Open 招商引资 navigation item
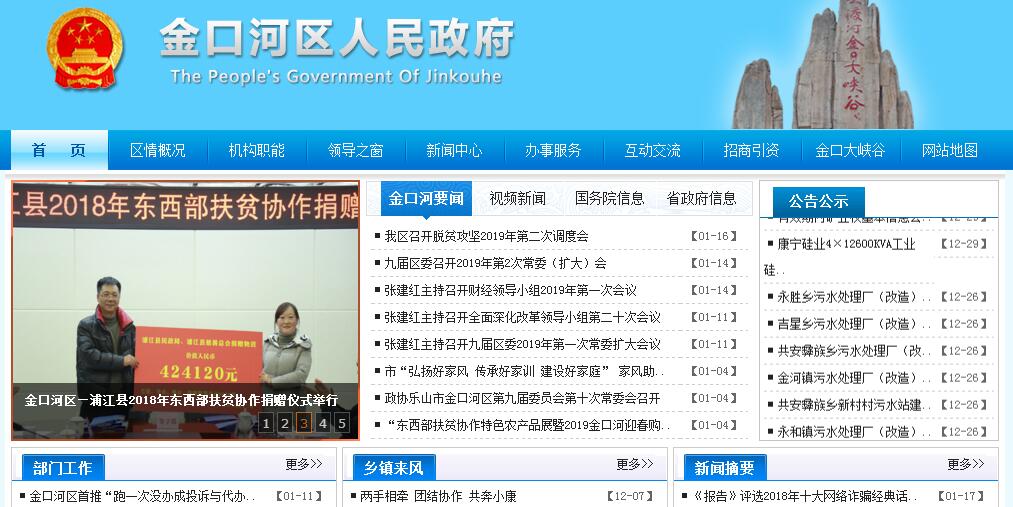Screen dimensions: 1013x507 click(751, 150)
